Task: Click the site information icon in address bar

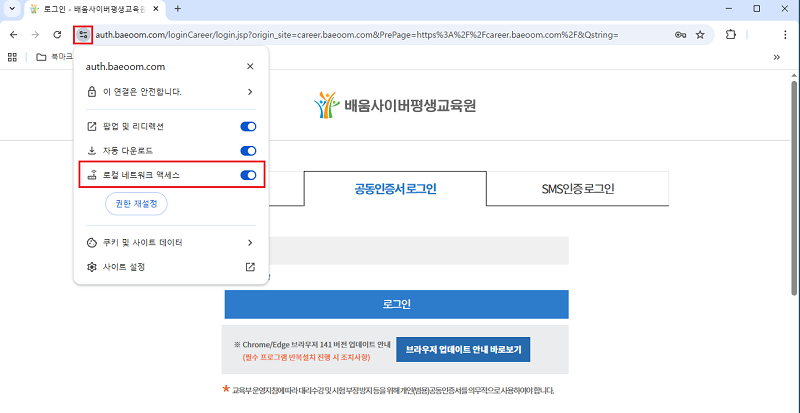Action: pyautogui.click(x=84, y=34)
